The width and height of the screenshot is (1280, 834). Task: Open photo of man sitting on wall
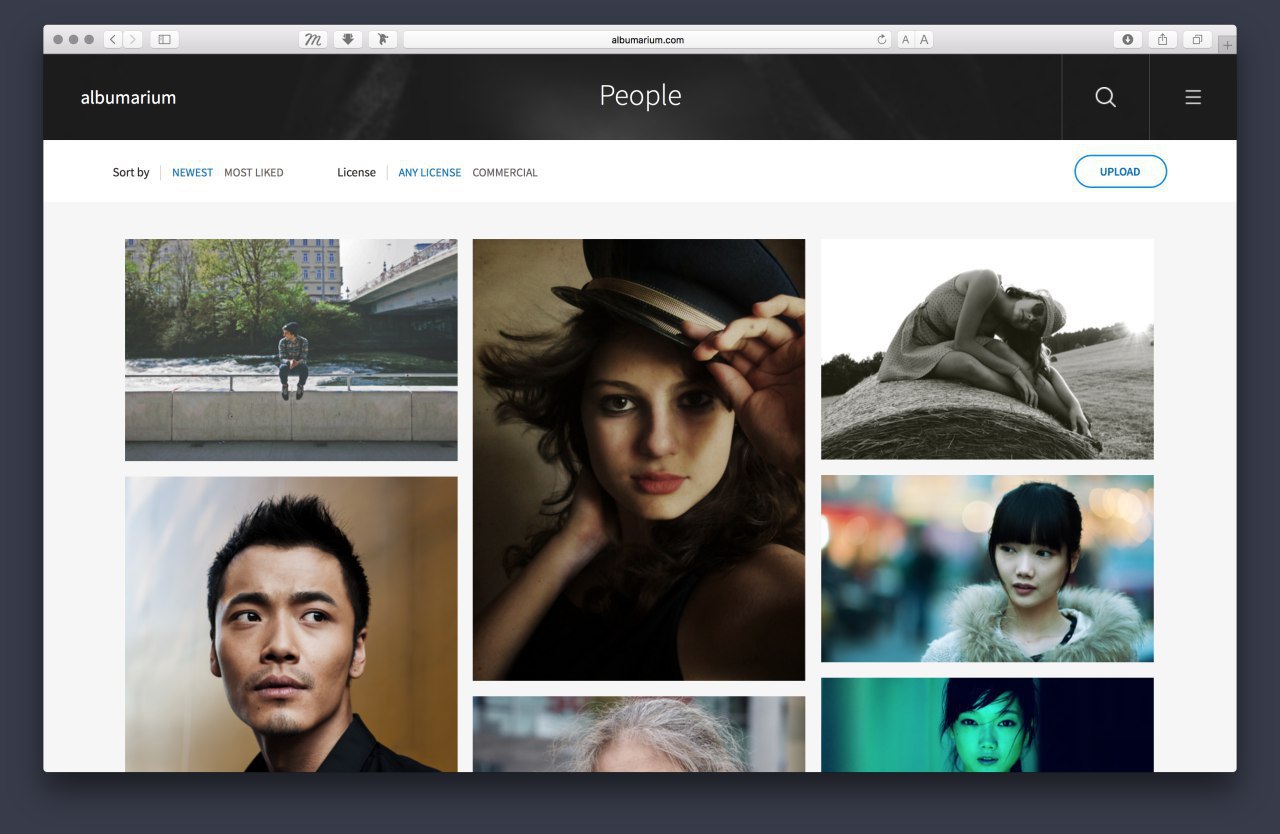(x=291, y=349)
